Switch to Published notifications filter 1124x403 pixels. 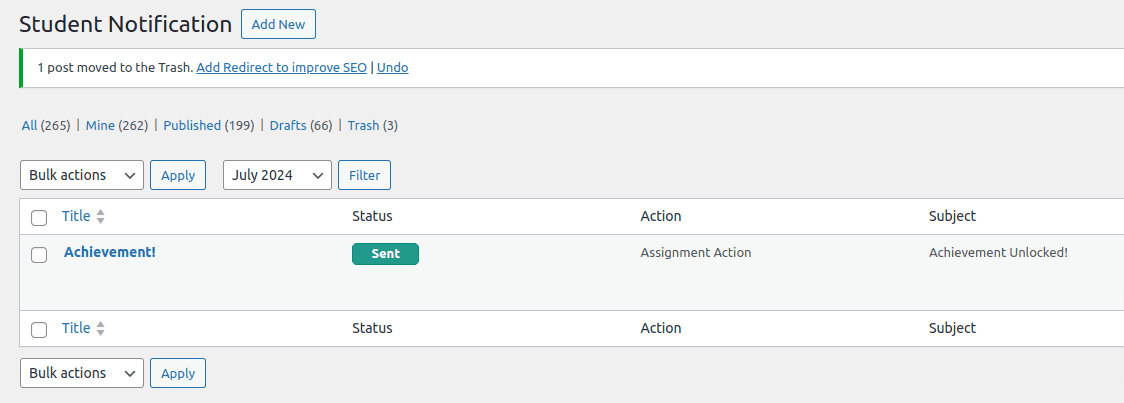point(192,126)
